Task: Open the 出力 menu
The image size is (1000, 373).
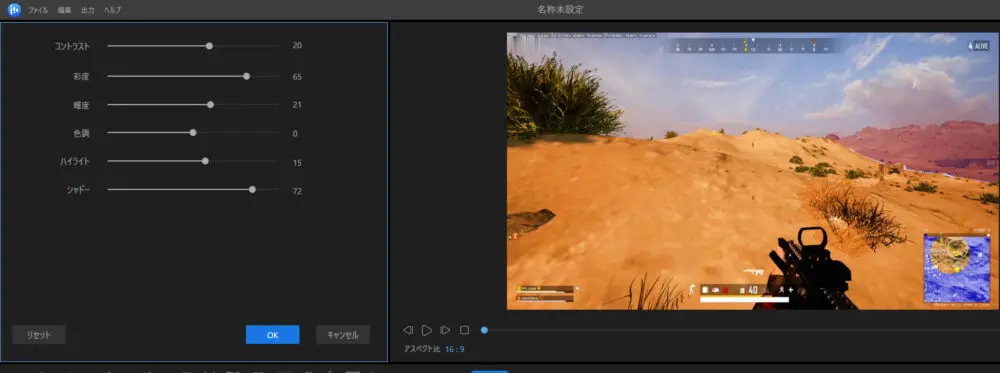Action: tap(88, 10)
